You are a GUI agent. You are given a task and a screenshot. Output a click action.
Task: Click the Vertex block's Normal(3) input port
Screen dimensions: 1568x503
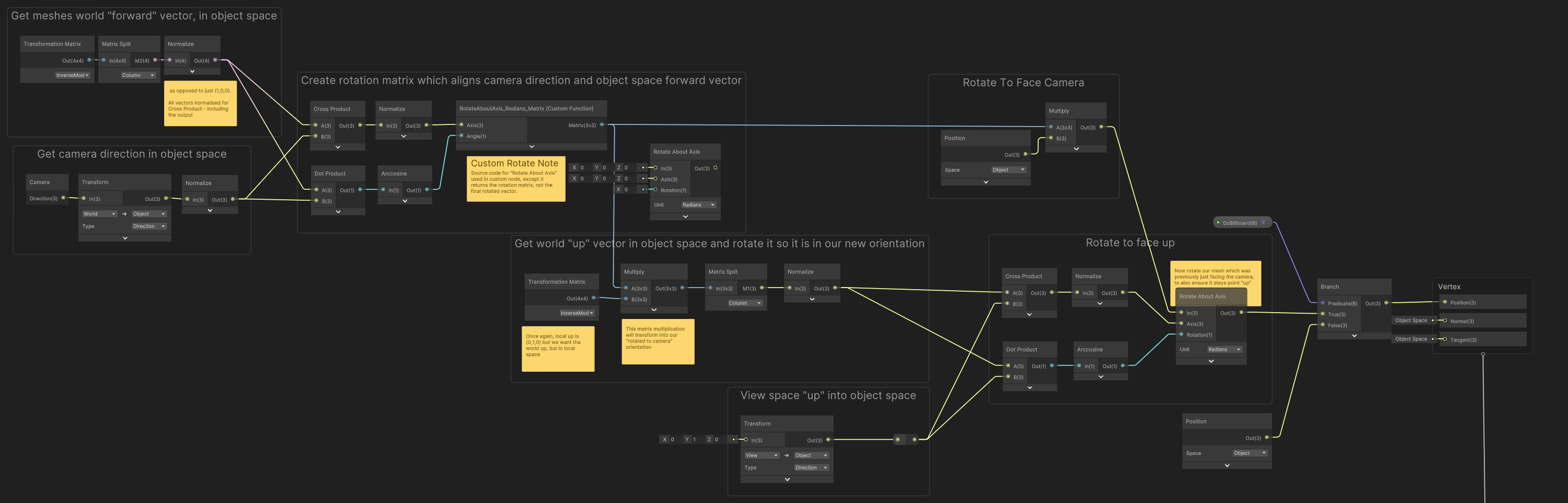tap(1445, 321)
